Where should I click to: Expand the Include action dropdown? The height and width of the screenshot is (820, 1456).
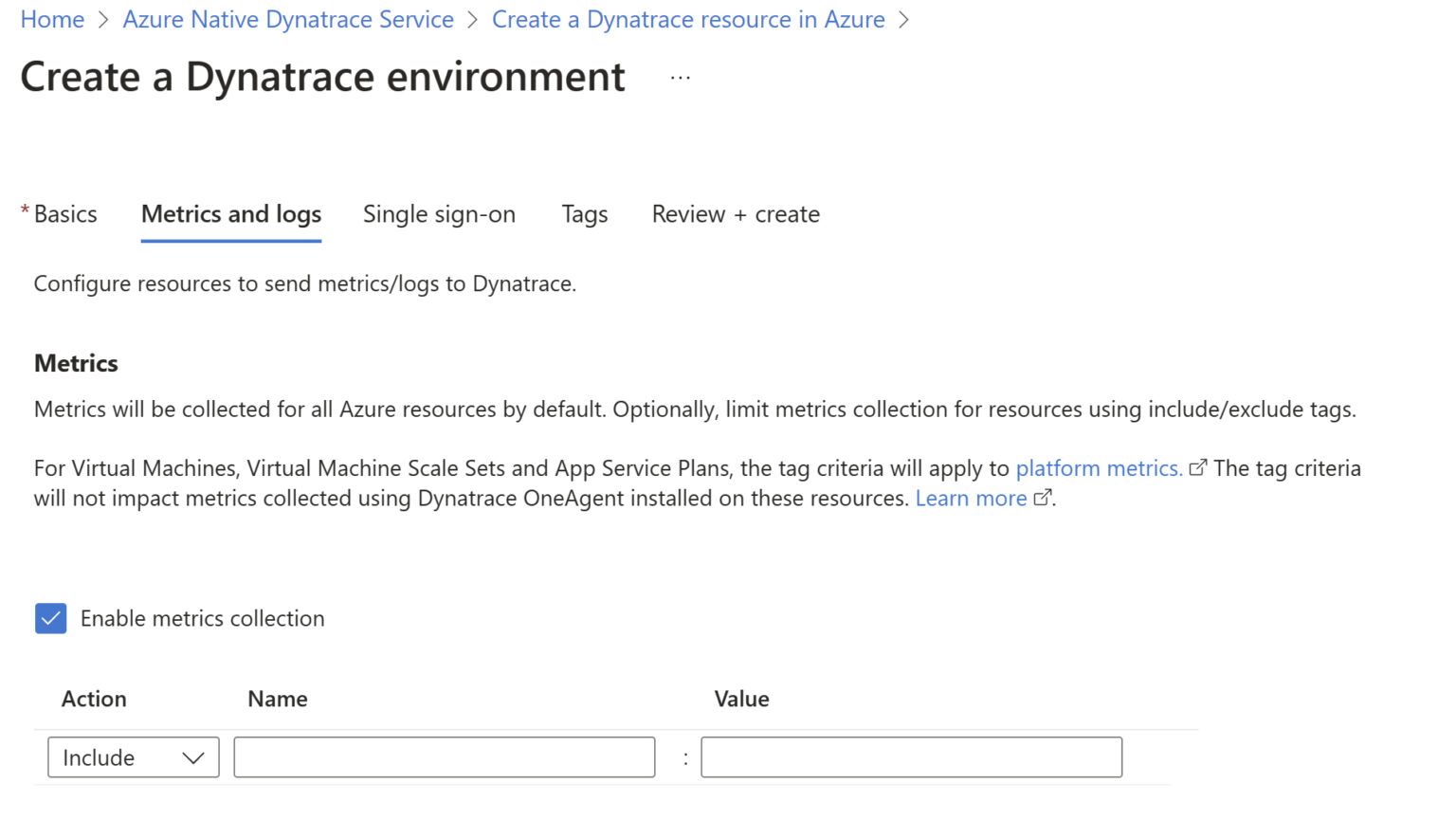pos(134,757)
